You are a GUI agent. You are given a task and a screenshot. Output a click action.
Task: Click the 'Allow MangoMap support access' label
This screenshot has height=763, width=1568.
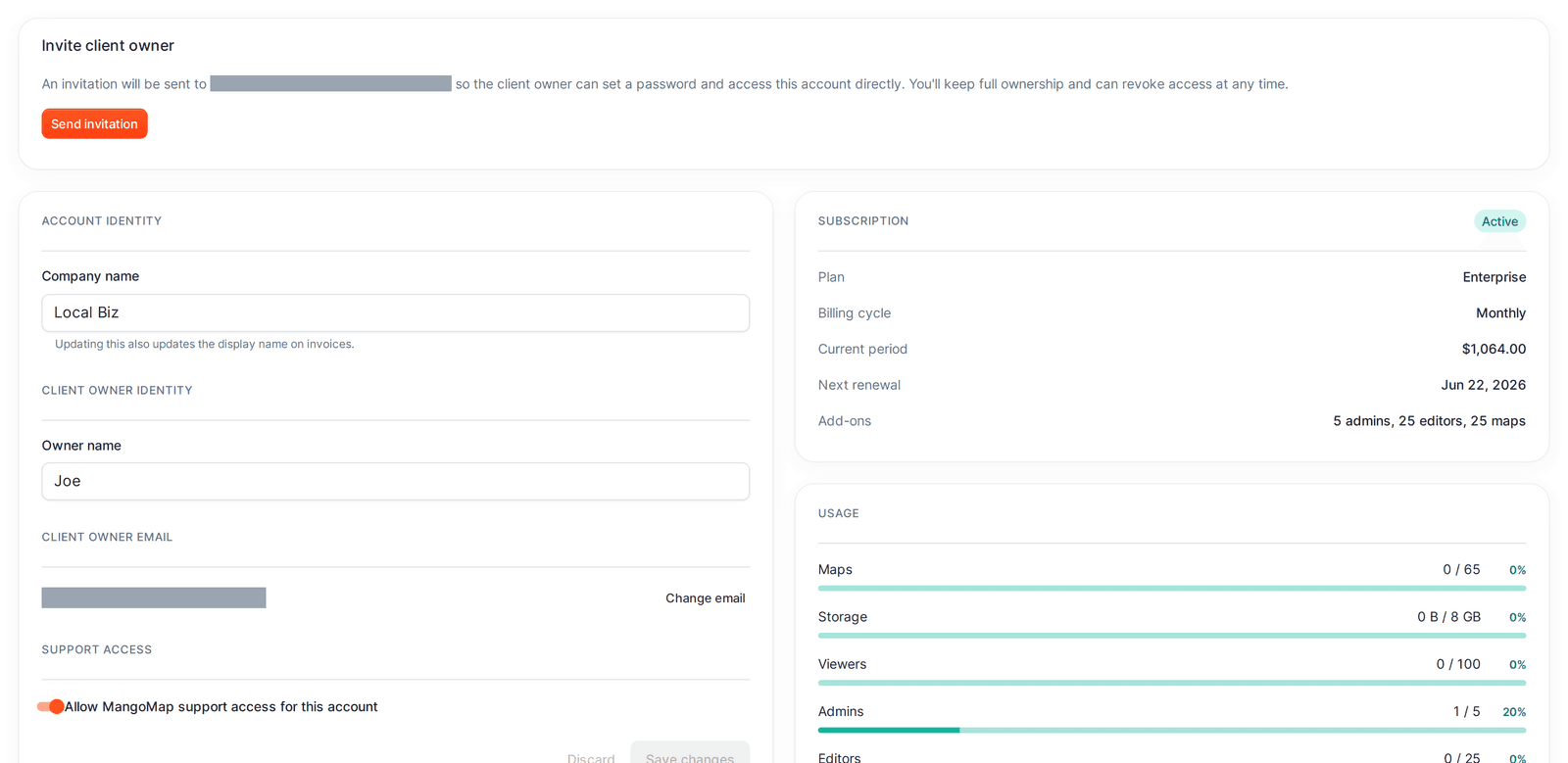[x=221, y=707]
